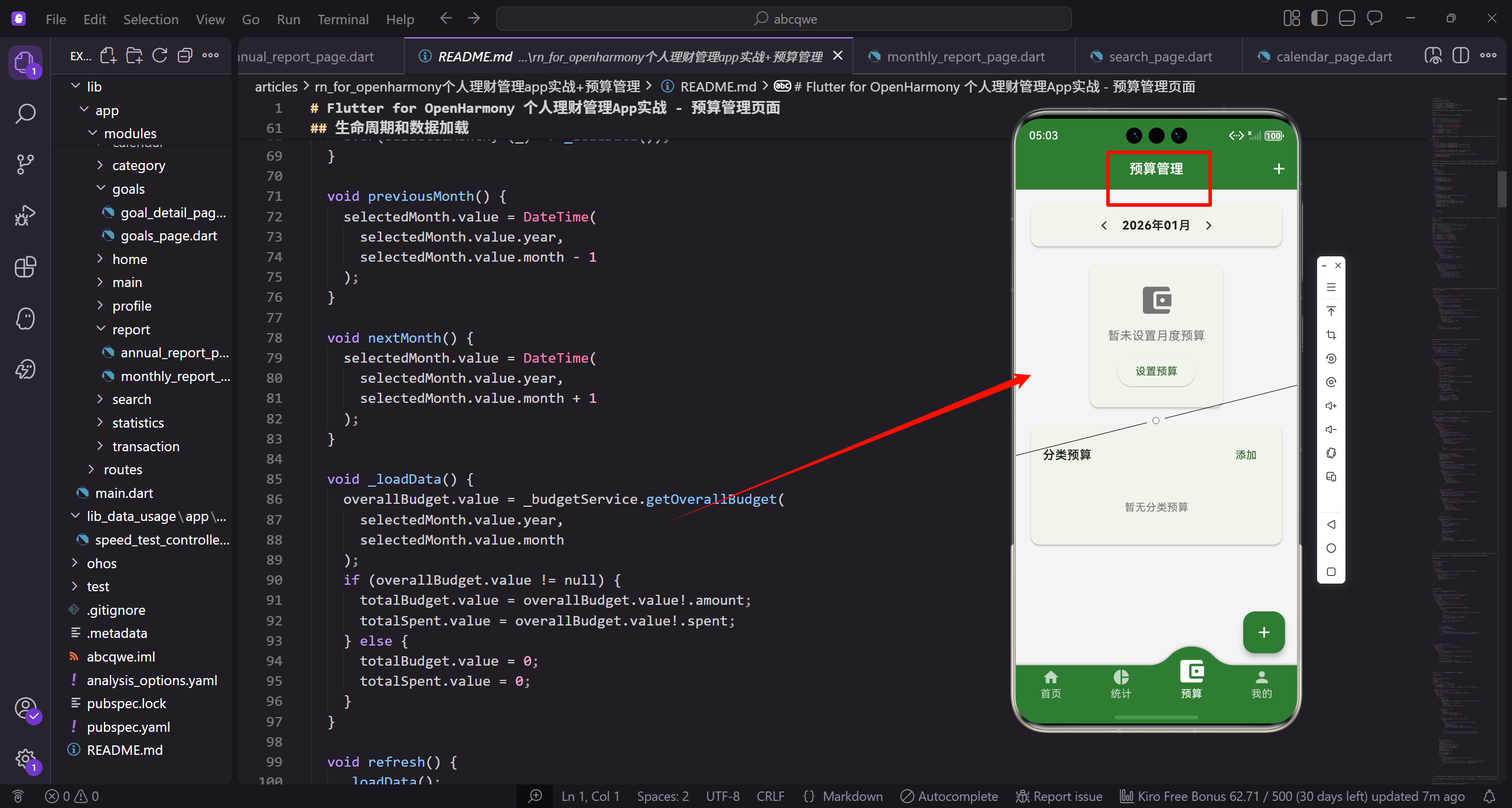Click the editor vertical scrollbar thumb

pos(1502,189)
